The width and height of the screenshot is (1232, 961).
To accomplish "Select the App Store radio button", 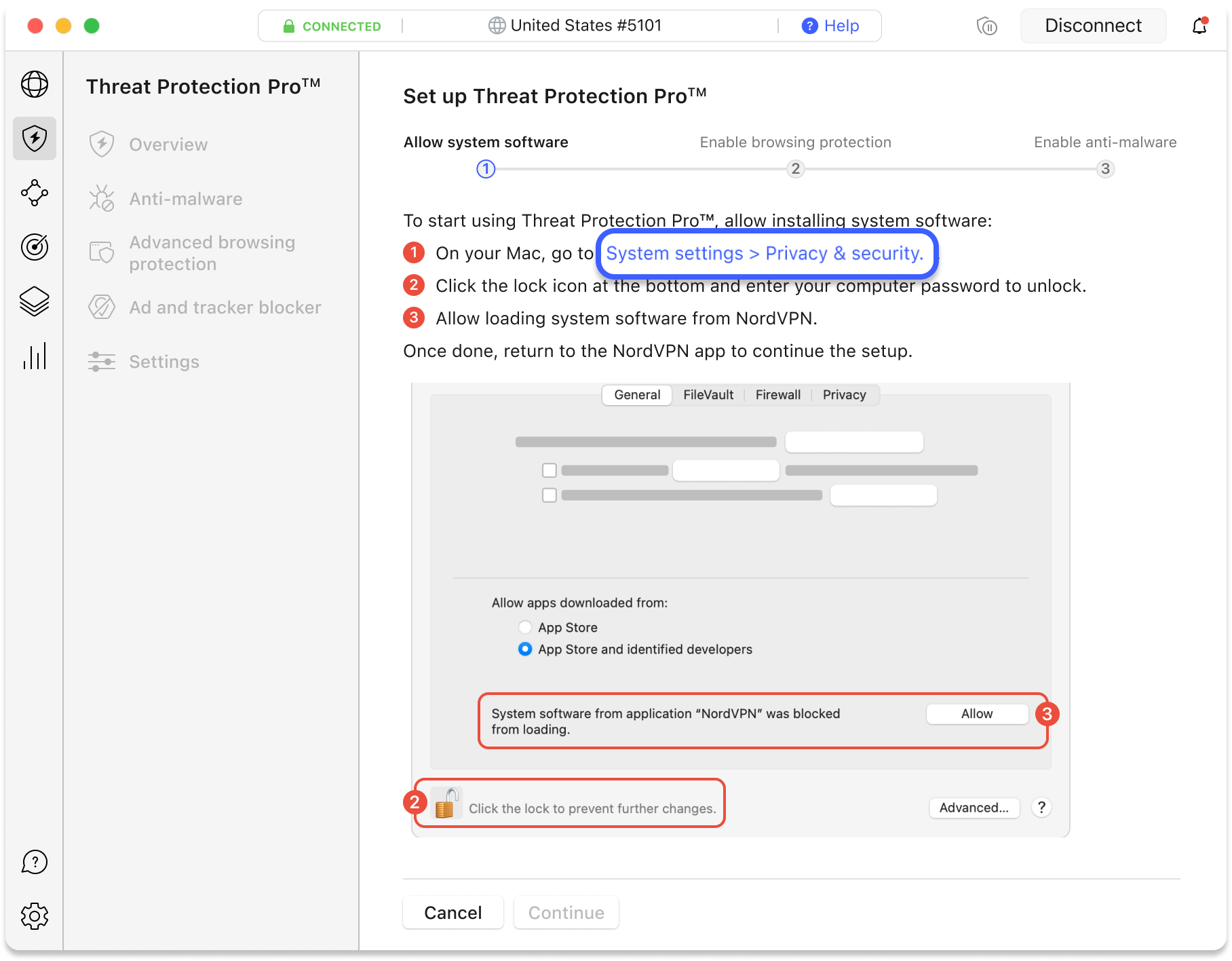I will [525, 627].
